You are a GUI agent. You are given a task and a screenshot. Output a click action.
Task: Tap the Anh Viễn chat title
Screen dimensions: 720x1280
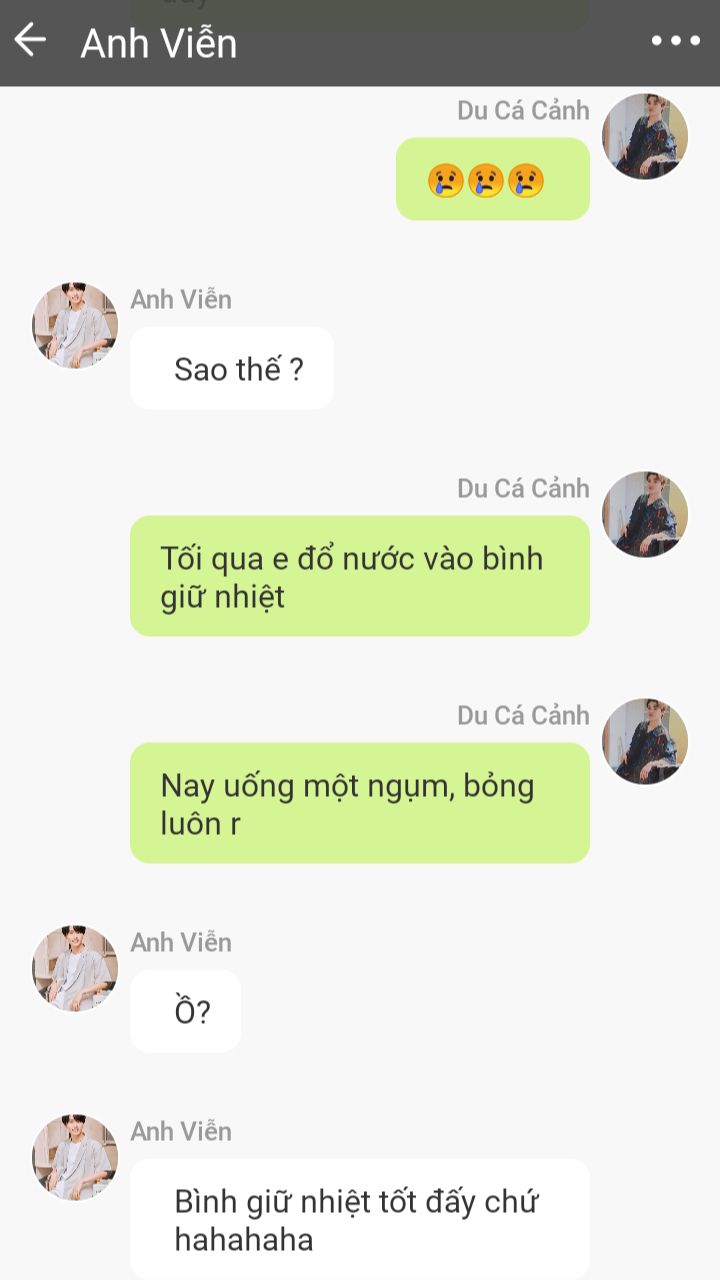point(159,43)
